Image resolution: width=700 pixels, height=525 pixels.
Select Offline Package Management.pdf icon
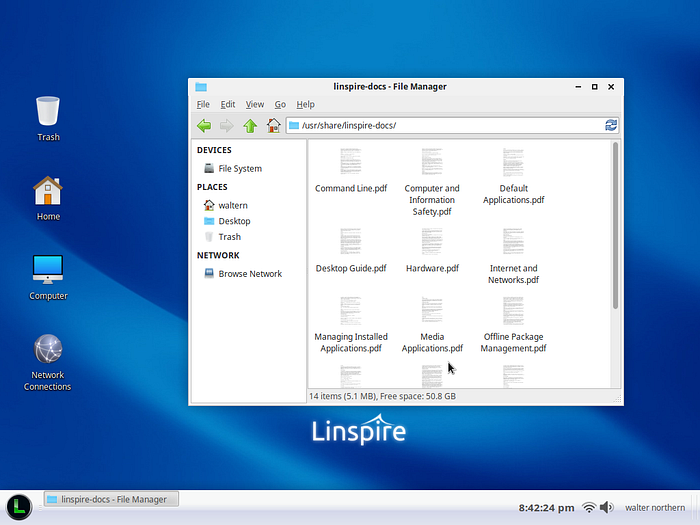(x=513, y=310)
